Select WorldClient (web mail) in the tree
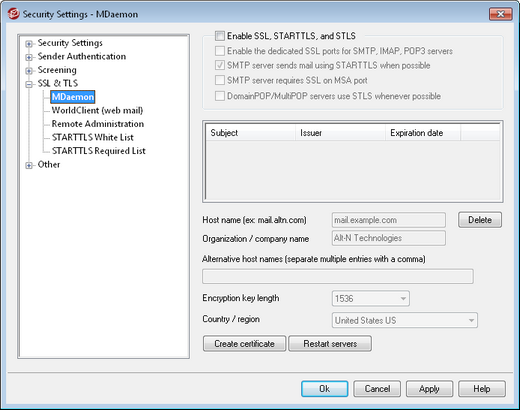 click(97, 110)
